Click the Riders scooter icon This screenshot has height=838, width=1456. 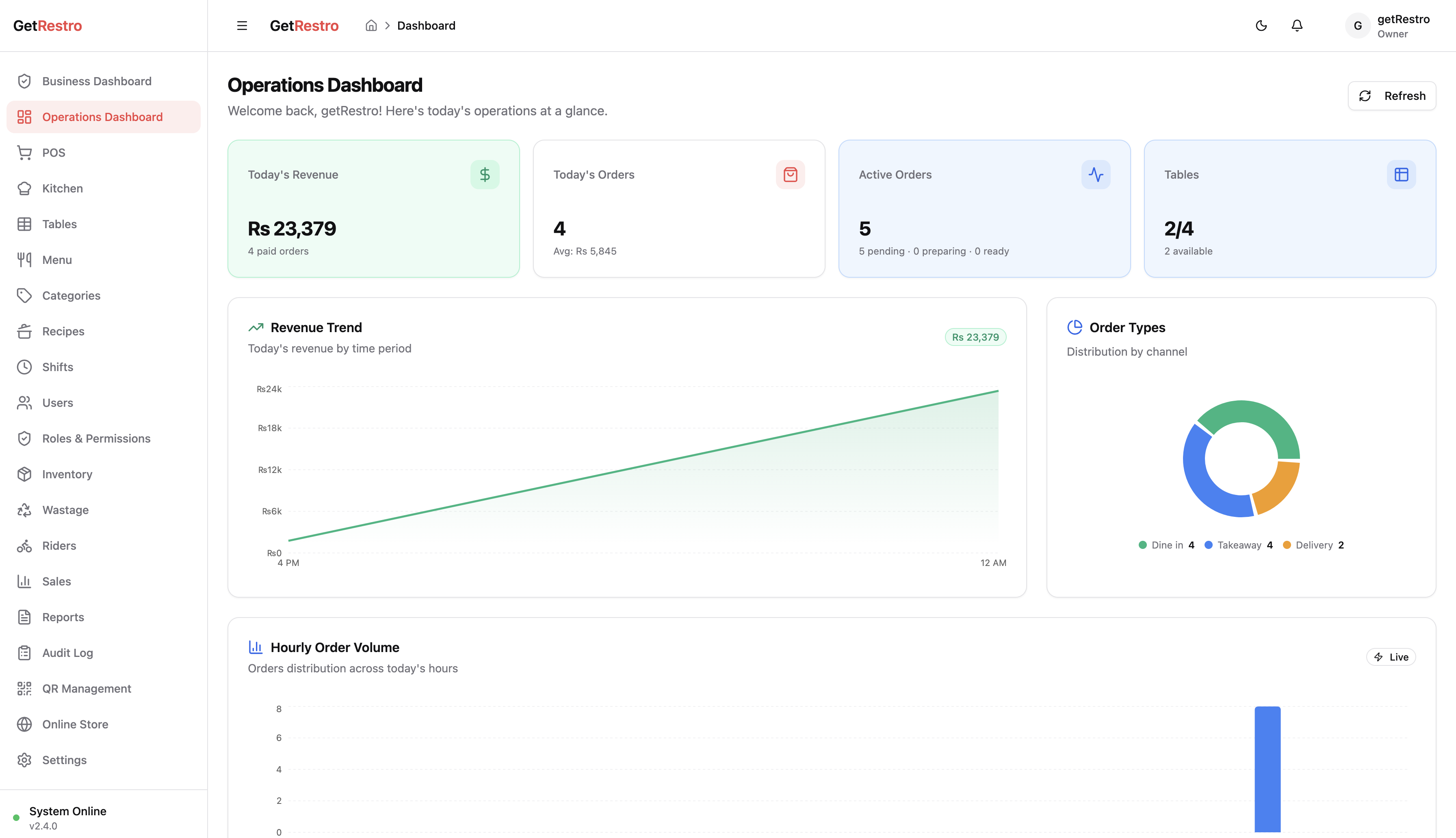click(24, 546)
